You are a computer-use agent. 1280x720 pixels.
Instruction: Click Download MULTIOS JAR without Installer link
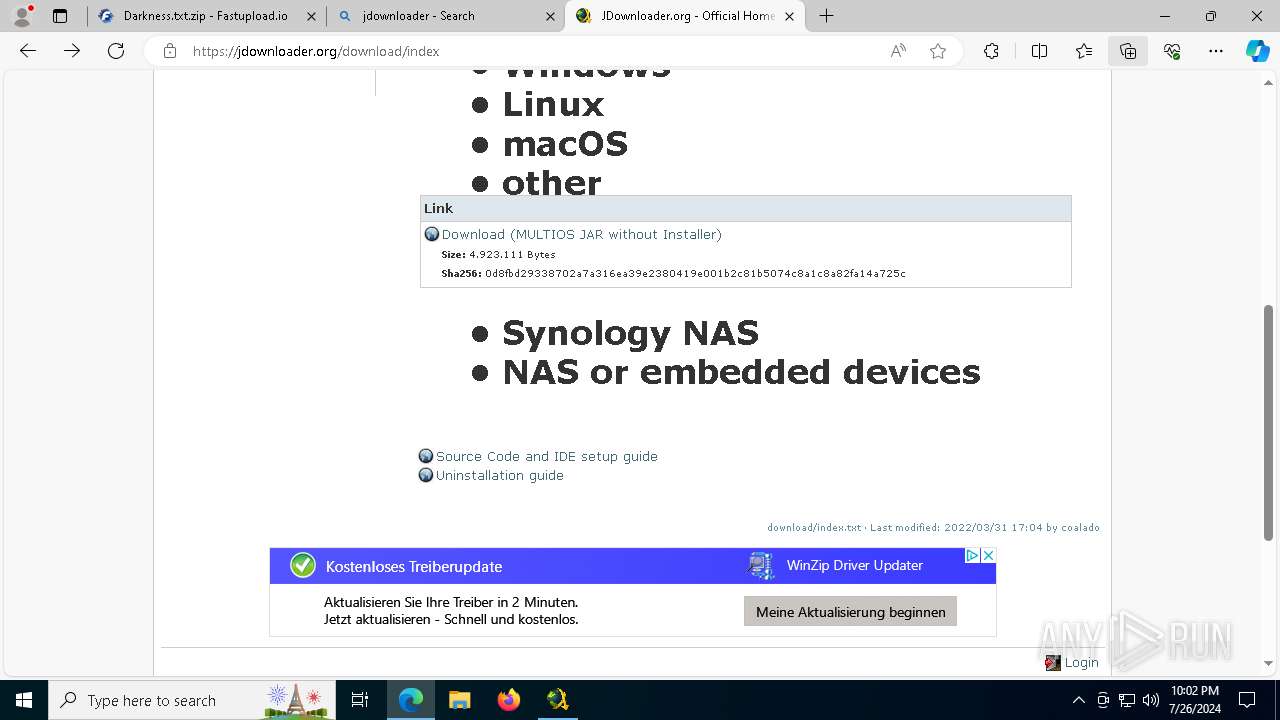(582, 234)
